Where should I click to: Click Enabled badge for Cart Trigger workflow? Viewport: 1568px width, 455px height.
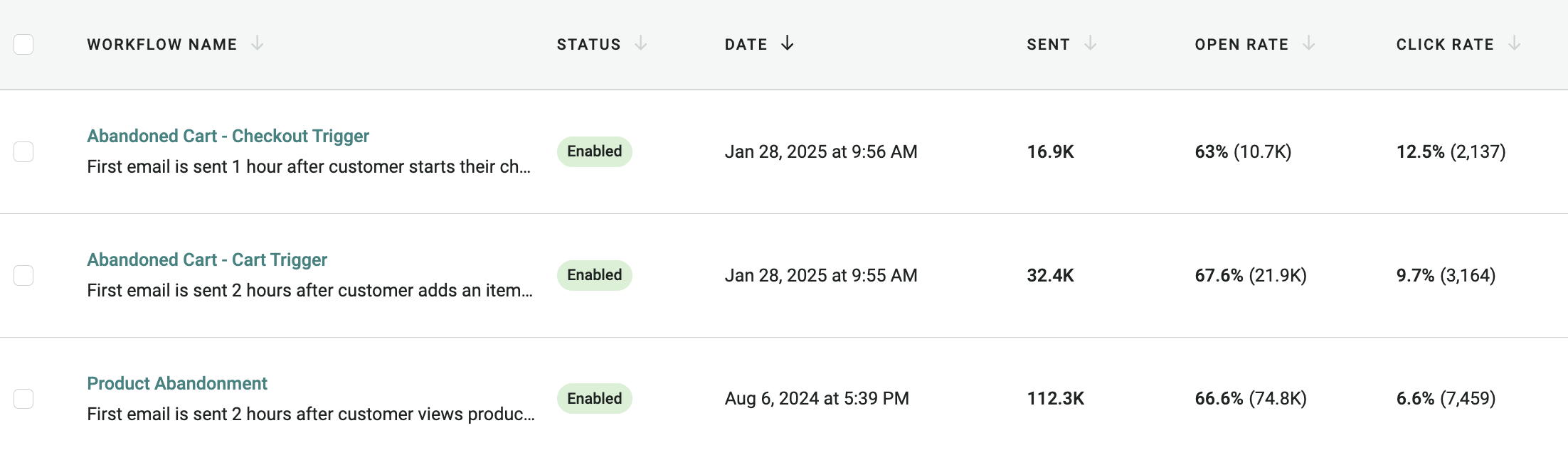point(595,275)
